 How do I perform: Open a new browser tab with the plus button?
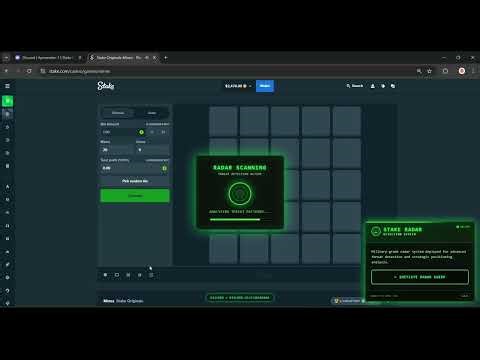coord(166,58)
